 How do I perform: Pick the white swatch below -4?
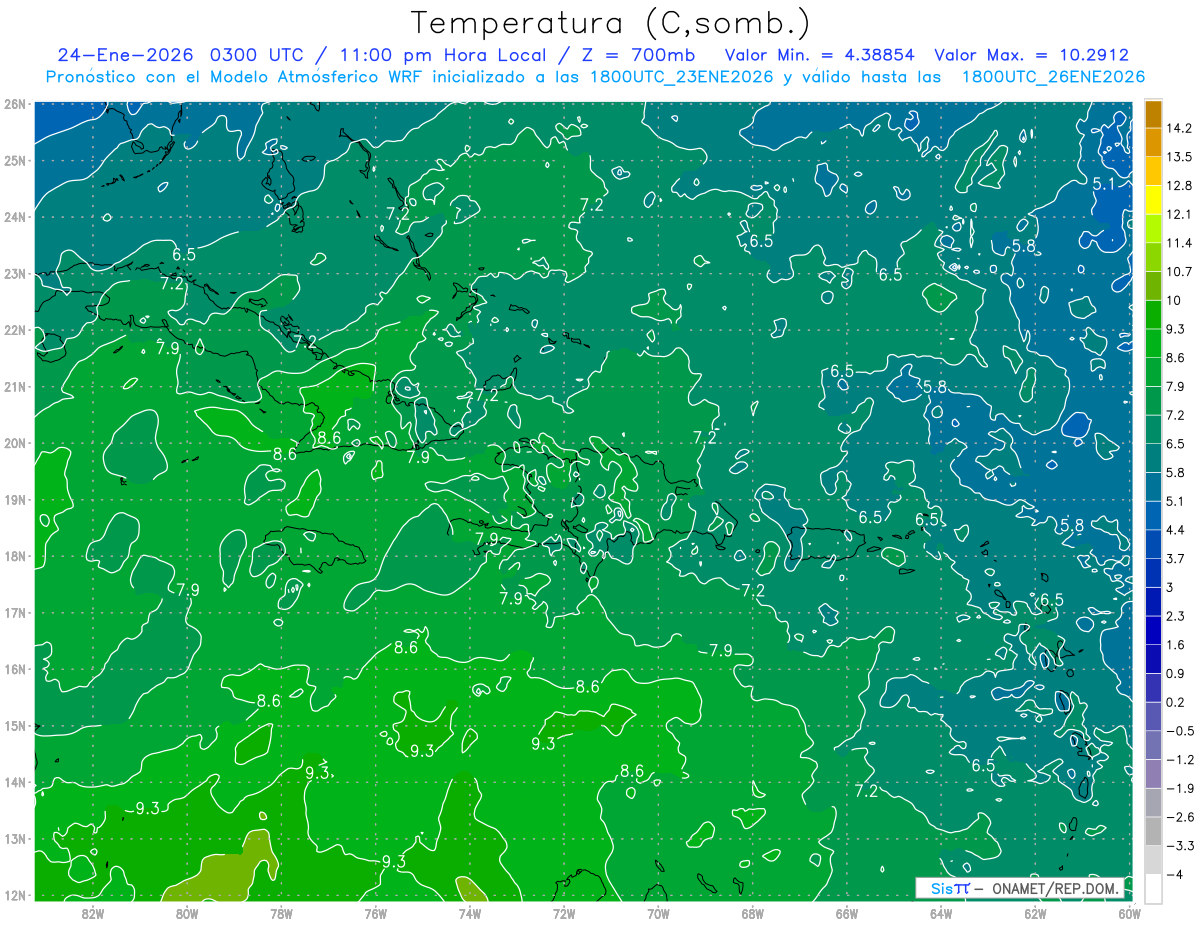1153,887
